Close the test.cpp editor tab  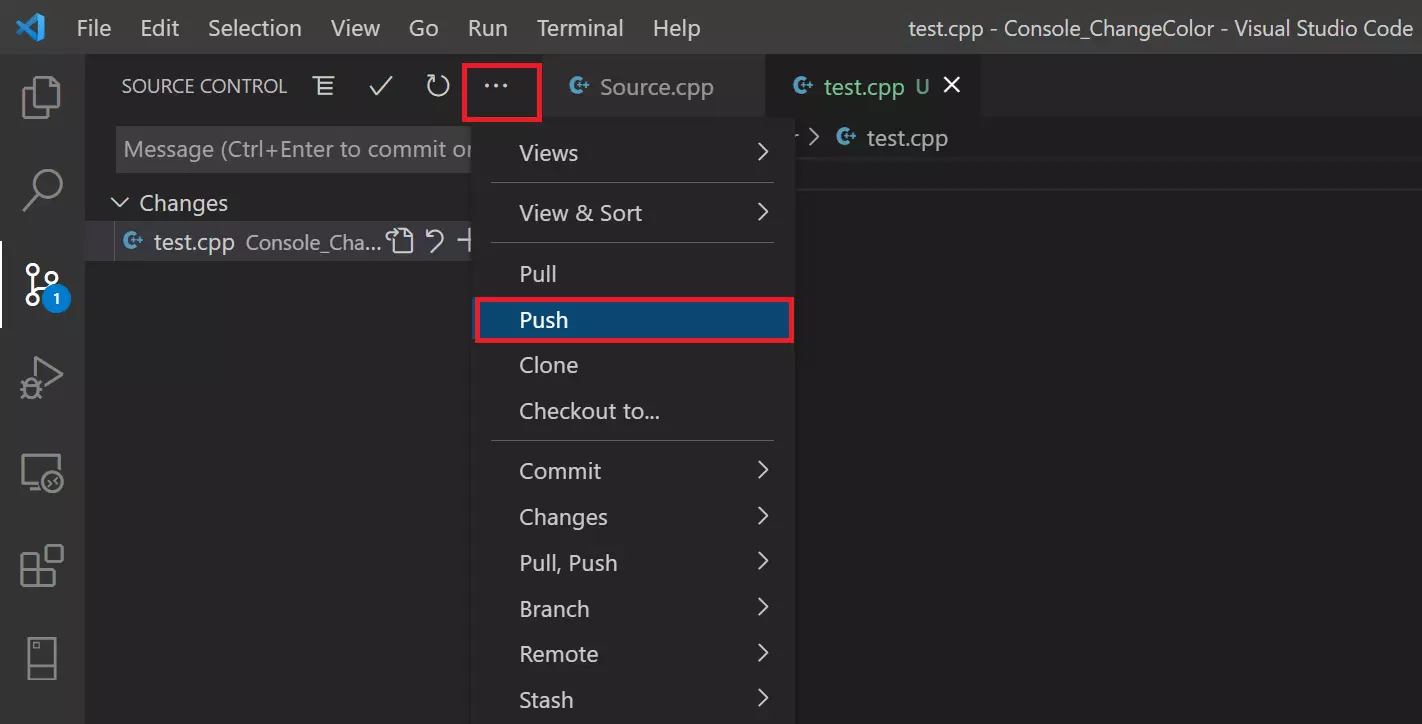pyautogui.click(x=952, y=86)
